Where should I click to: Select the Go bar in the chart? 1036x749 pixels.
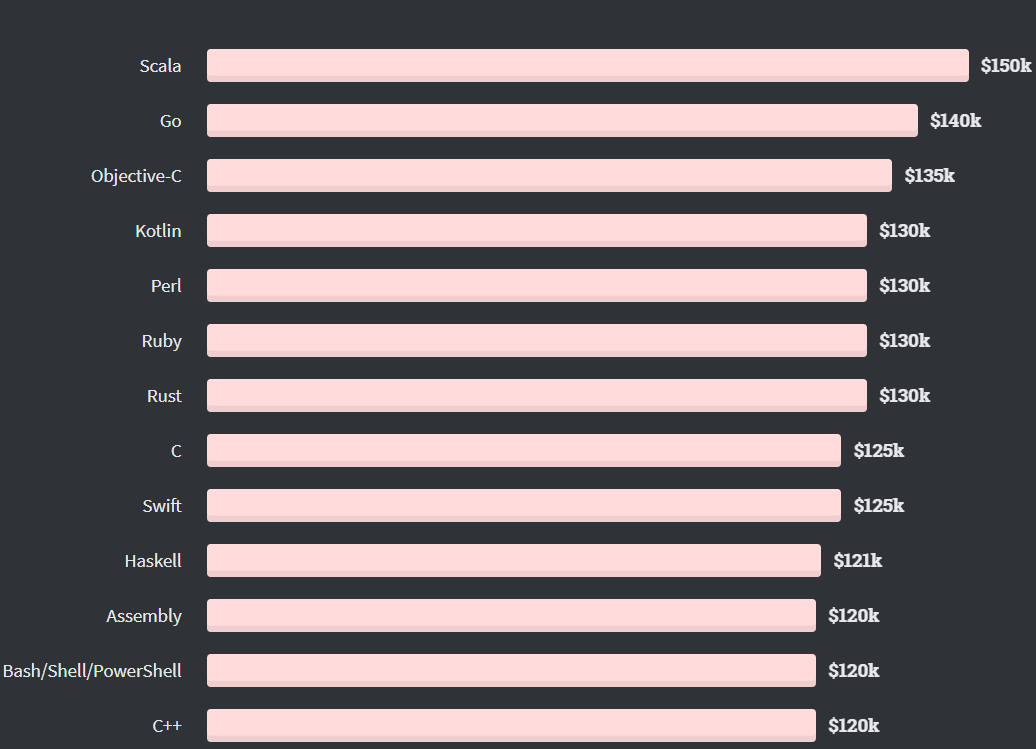562,120
